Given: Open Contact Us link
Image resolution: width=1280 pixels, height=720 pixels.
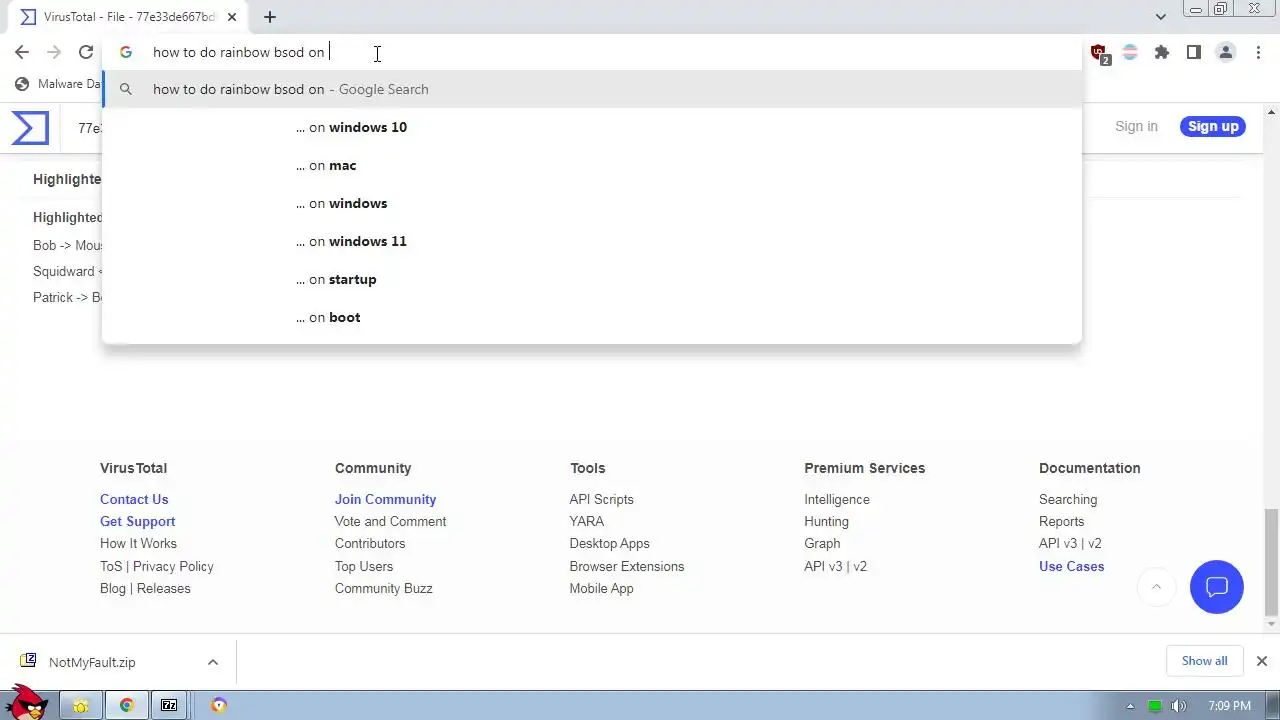Looking at the screenshot, I should tap(134, 499).
